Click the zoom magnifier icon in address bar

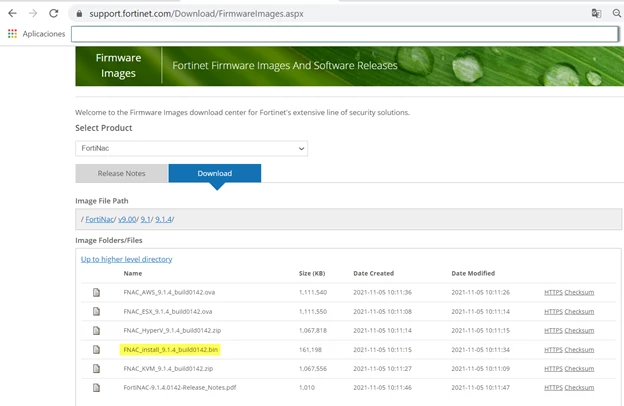[617, 14]
